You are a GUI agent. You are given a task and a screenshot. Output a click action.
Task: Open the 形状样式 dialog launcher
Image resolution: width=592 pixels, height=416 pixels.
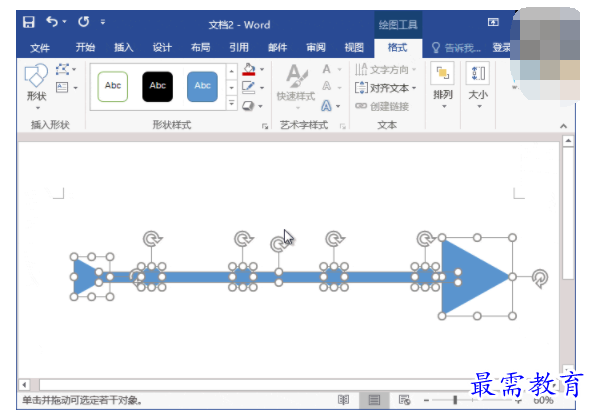point(265,126)
